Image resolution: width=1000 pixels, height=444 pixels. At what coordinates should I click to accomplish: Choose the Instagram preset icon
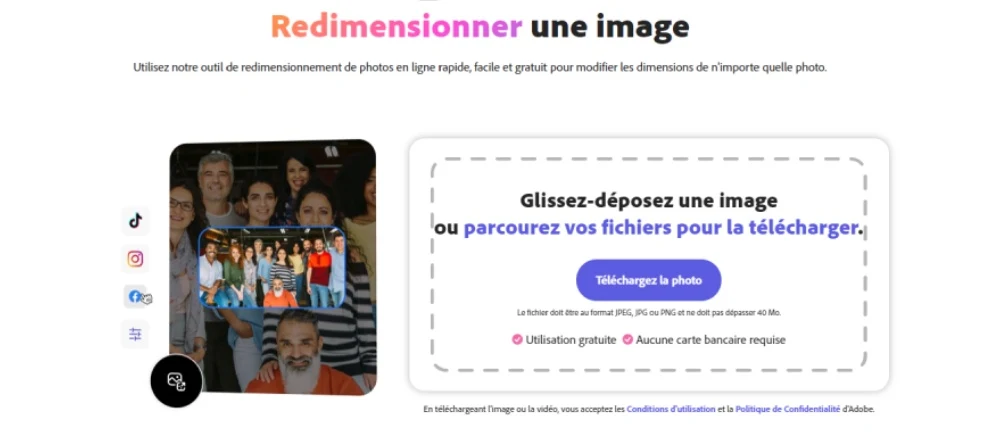[135, 259]
